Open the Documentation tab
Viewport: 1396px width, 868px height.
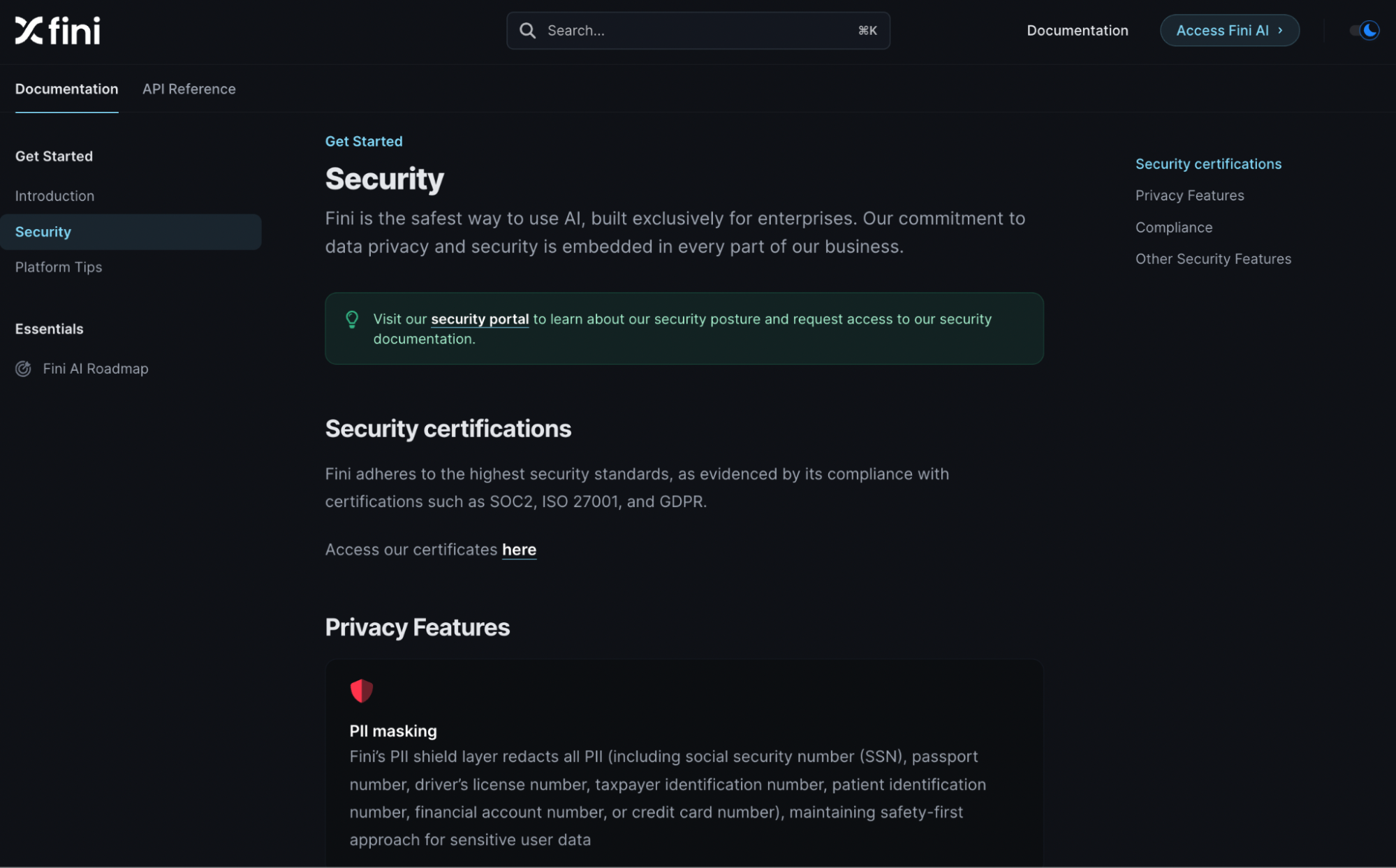coord(67,89)
